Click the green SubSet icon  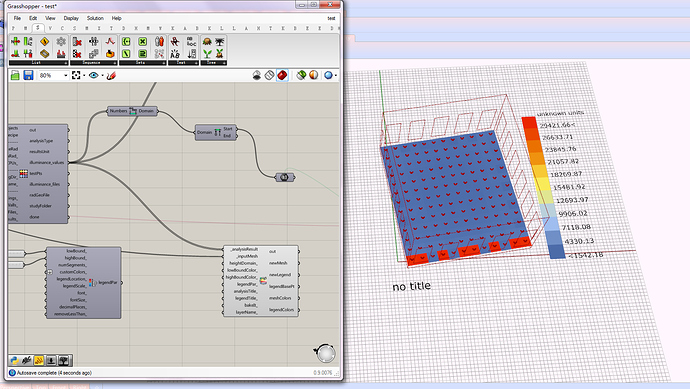(143, 54)
